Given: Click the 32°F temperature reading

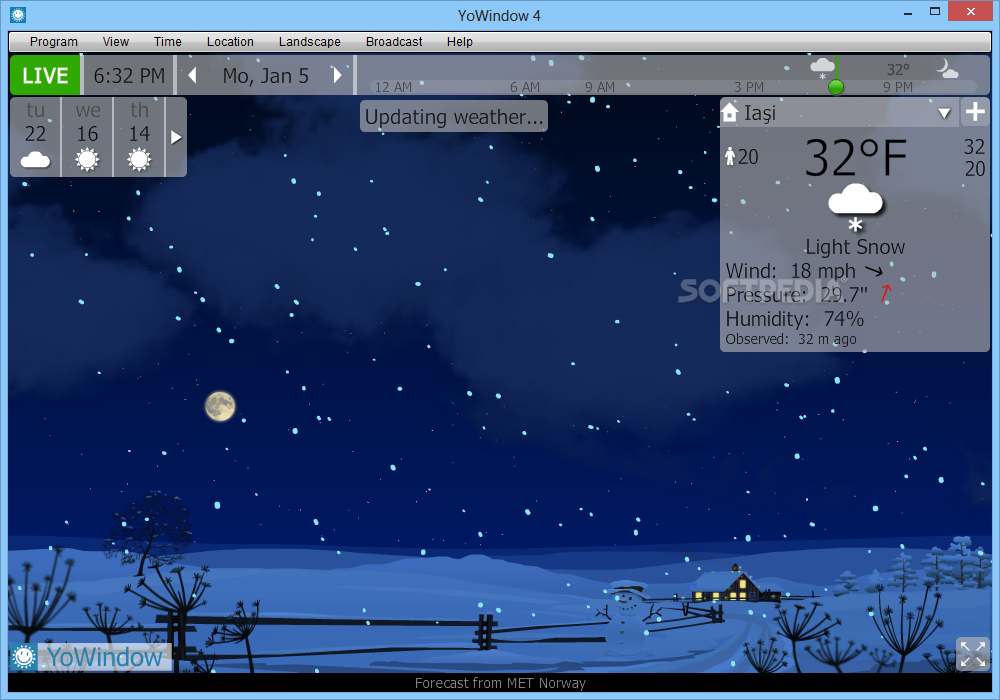Looking at the screenshot, I should pyautogui.click(x=855, y=157).
